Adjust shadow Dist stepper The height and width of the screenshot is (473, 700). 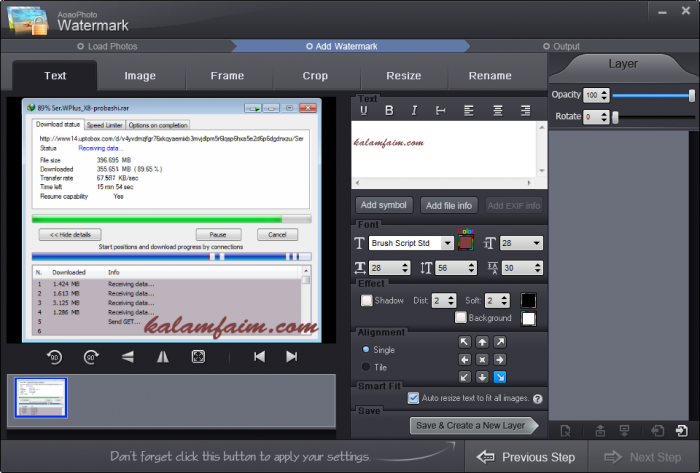click(x=451, y=301)
